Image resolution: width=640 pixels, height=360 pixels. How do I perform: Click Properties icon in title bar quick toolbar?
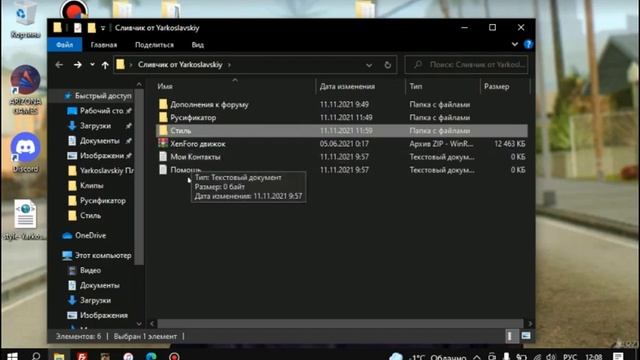pos(78,28)
